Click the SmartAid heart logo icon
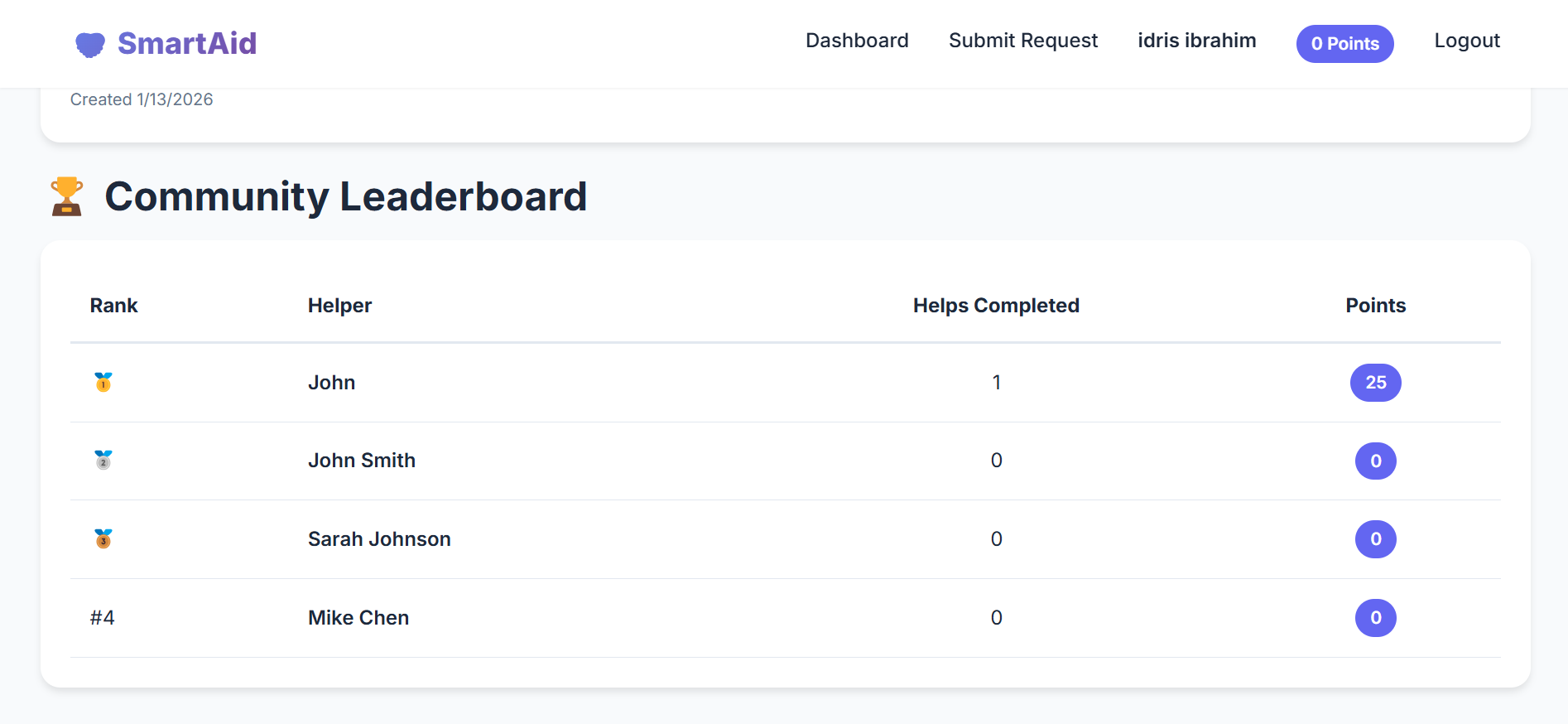 click(90, 44)
